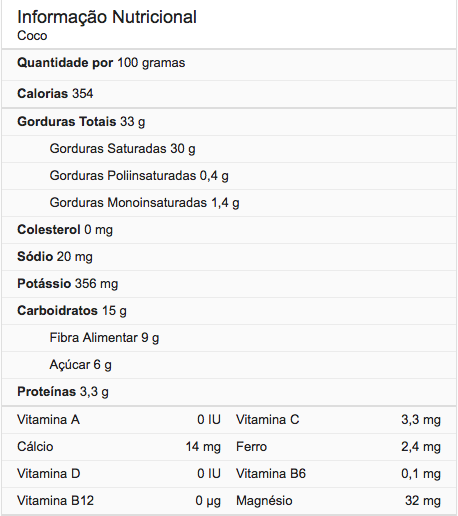Screen dimensions: 458x516
Task: Click Gorduras Monoinsaturadas 1,4 g entry
Action: (x=144, y=203)
